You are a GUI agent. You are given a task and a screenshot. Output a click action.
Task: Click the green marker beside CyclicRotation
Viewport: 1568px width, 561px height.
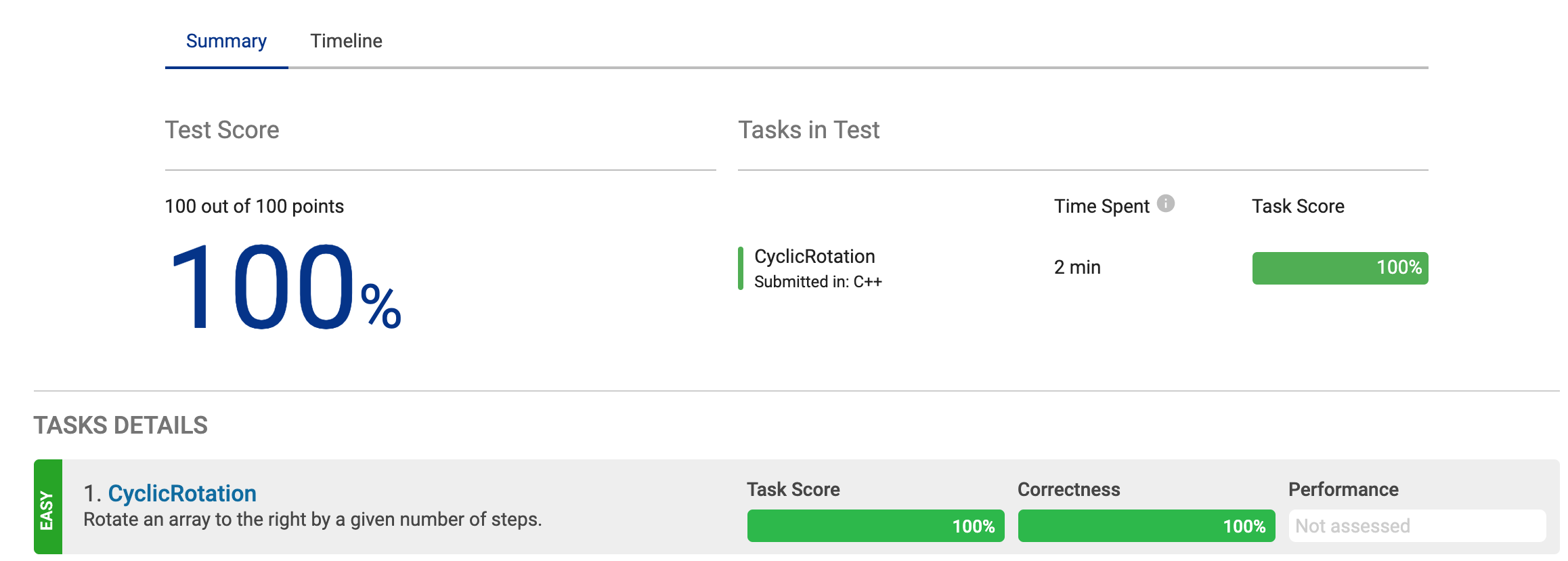click(741, 268)
